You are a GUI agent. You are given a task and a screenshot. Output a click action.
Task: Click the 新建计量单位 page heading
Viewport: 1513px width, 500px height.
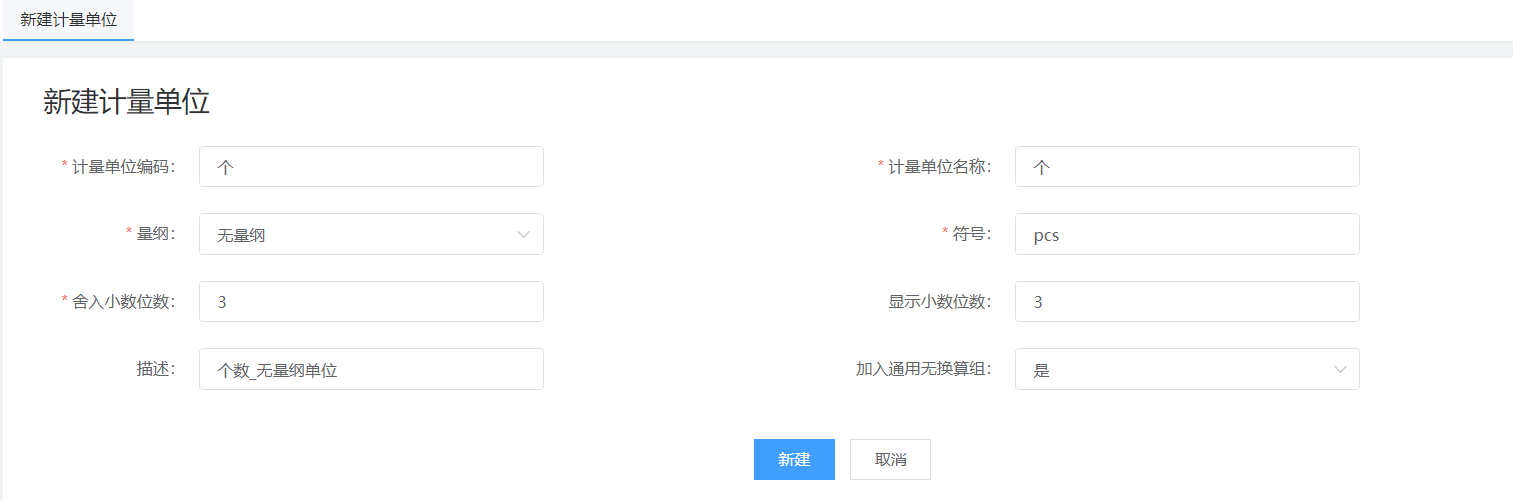coord(126,102)
